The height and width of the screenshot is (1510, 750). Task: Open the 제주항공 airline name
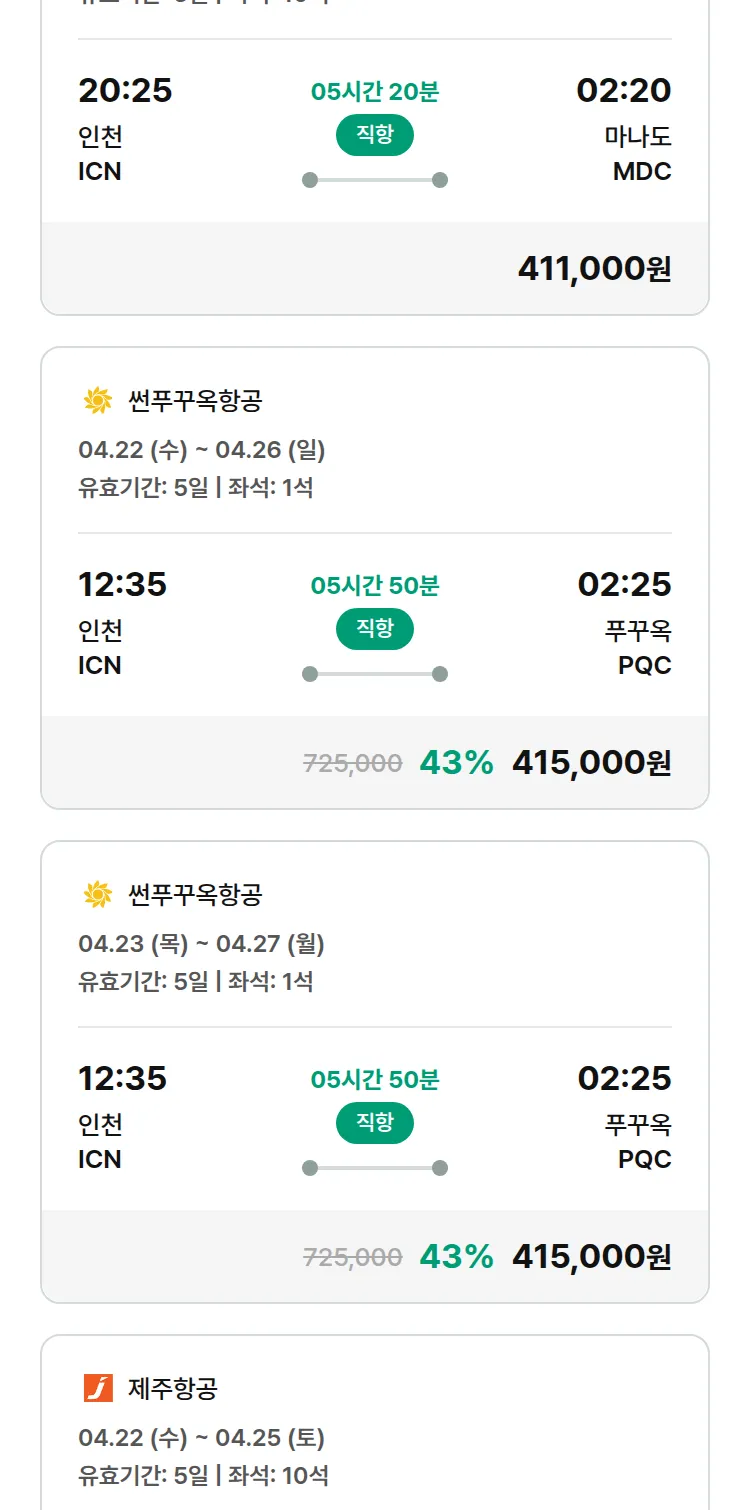click(x=173, y=1388)
